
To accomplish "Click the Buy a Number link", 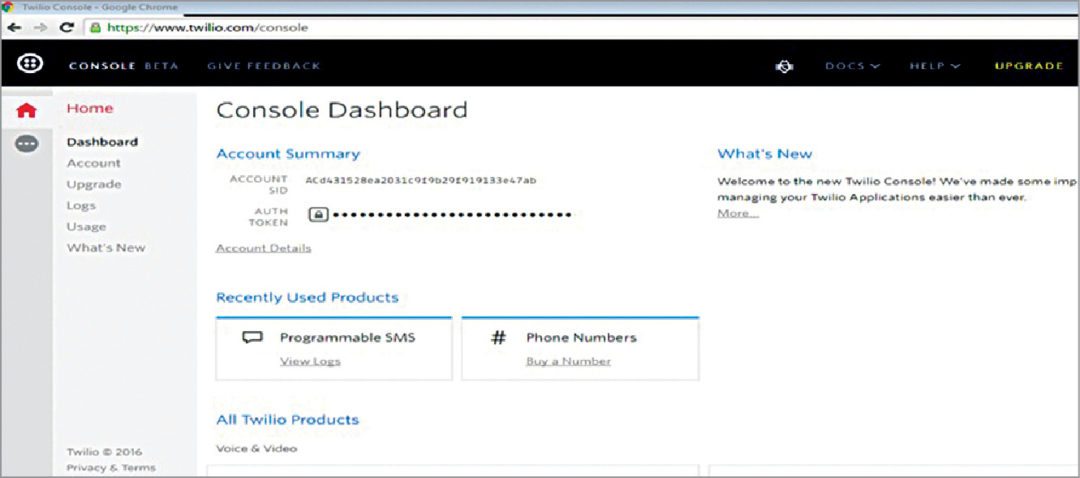I will [x=568, y=361].
